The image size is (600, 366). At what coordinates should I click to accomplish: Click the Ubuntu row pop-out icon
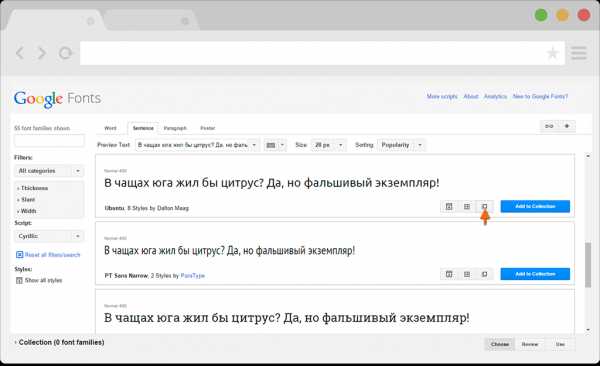point(484,207)
